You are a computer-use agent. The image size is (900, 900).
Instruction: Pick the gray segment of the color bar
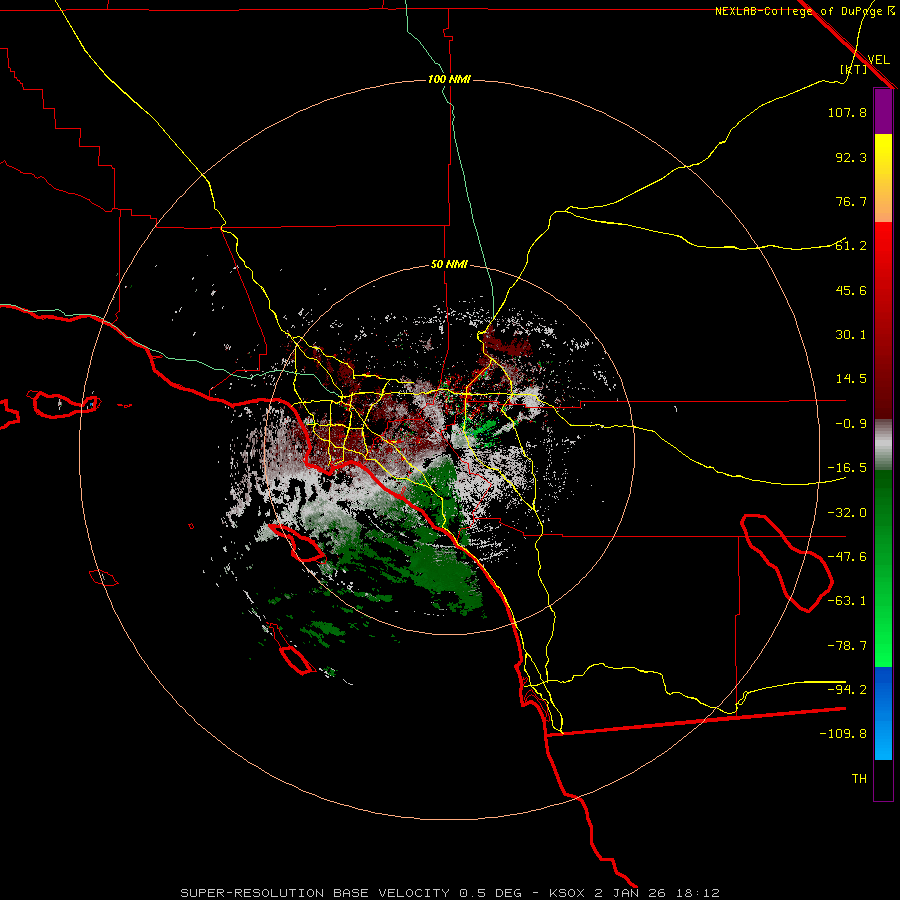(x=883, y=445)
